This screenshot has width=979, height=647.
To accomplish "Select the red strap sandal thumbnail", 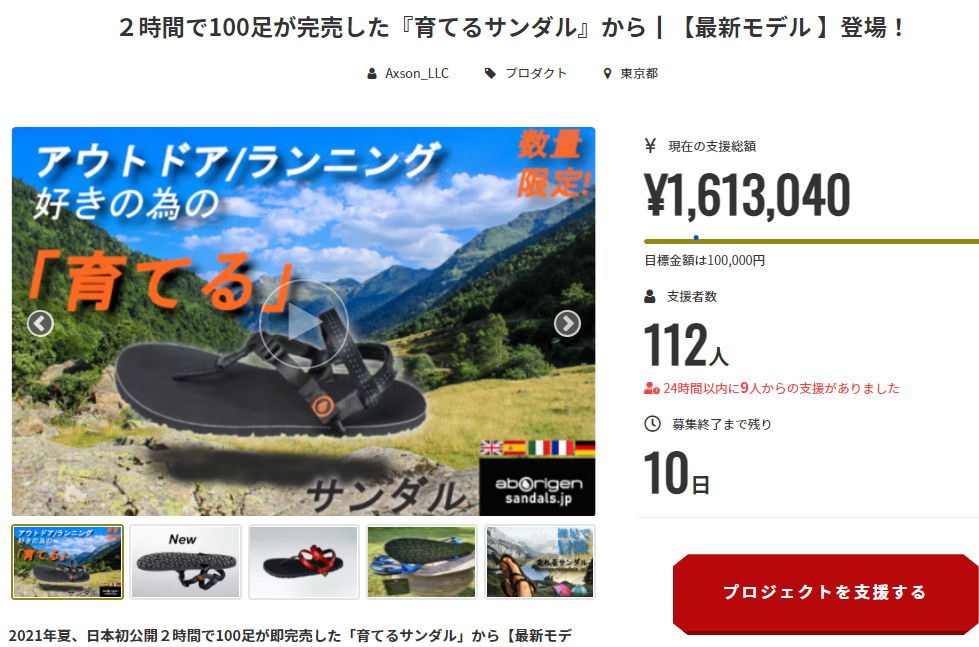I will [x=303, y=562].
